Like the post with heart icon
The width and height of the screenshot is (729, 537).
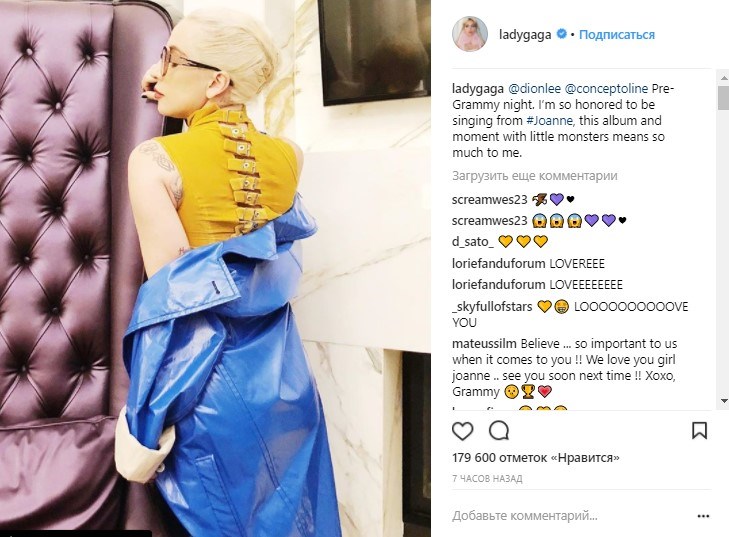pos(463,431)
